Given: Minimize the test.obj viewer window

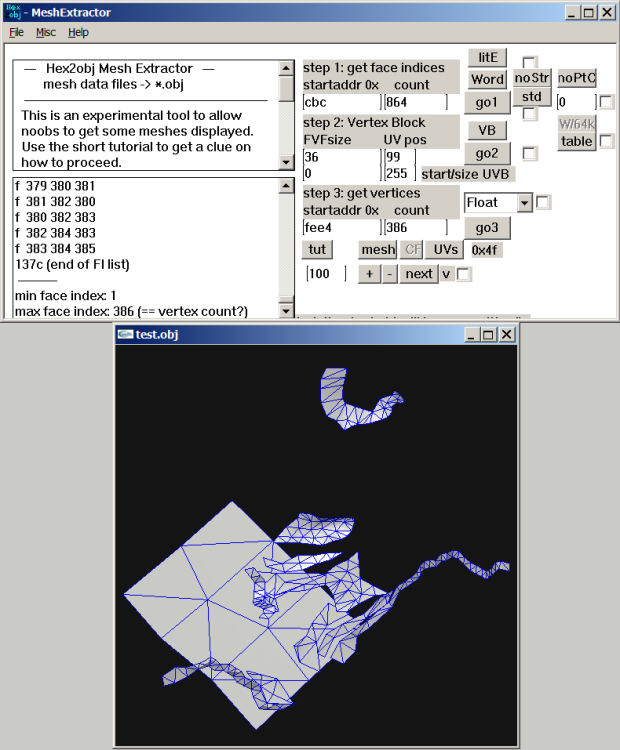Looking at the screenshot, I should pos(471,334).
